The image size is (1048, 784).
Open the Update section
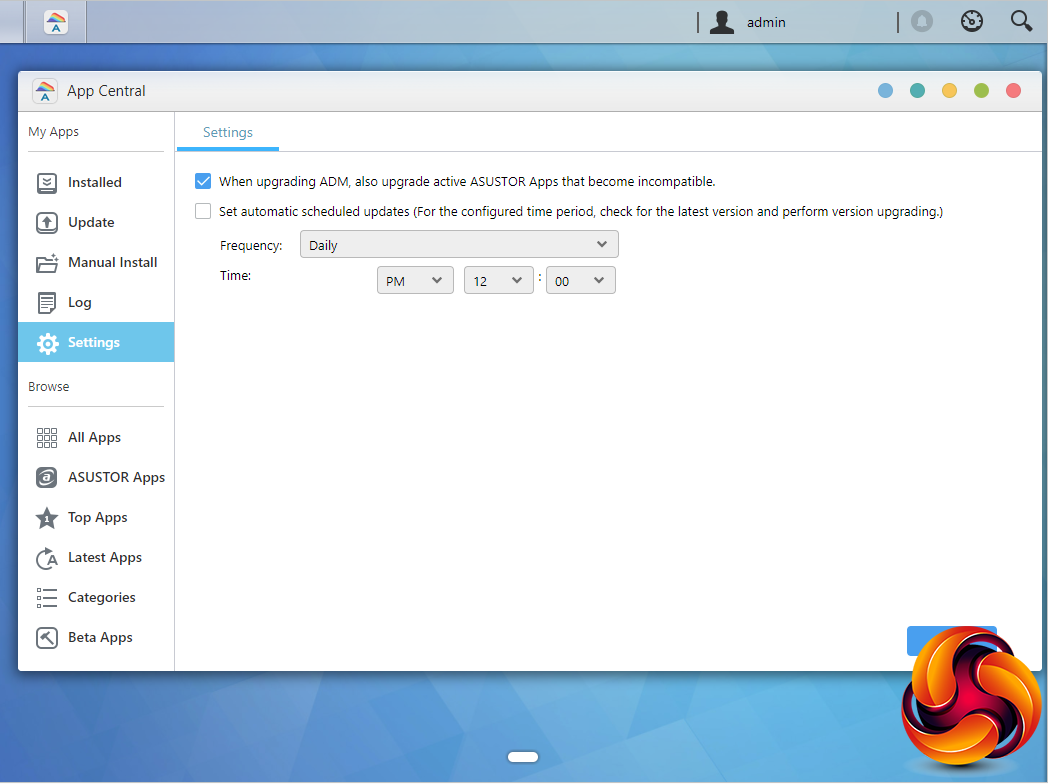(96, 223)
